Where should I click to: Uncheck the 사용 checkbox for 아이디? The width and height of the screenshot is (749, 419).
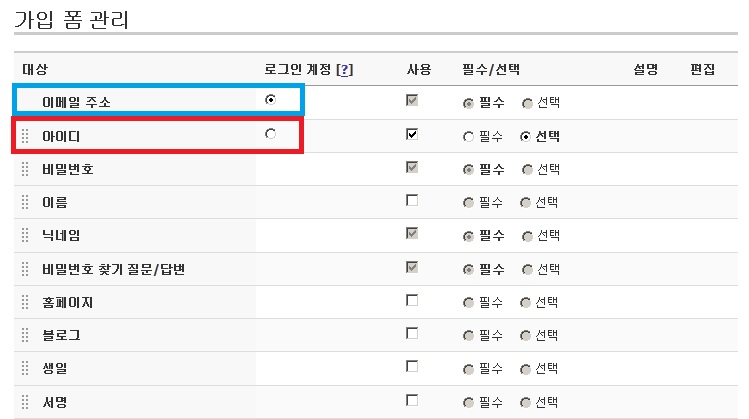tap(412, 134)
